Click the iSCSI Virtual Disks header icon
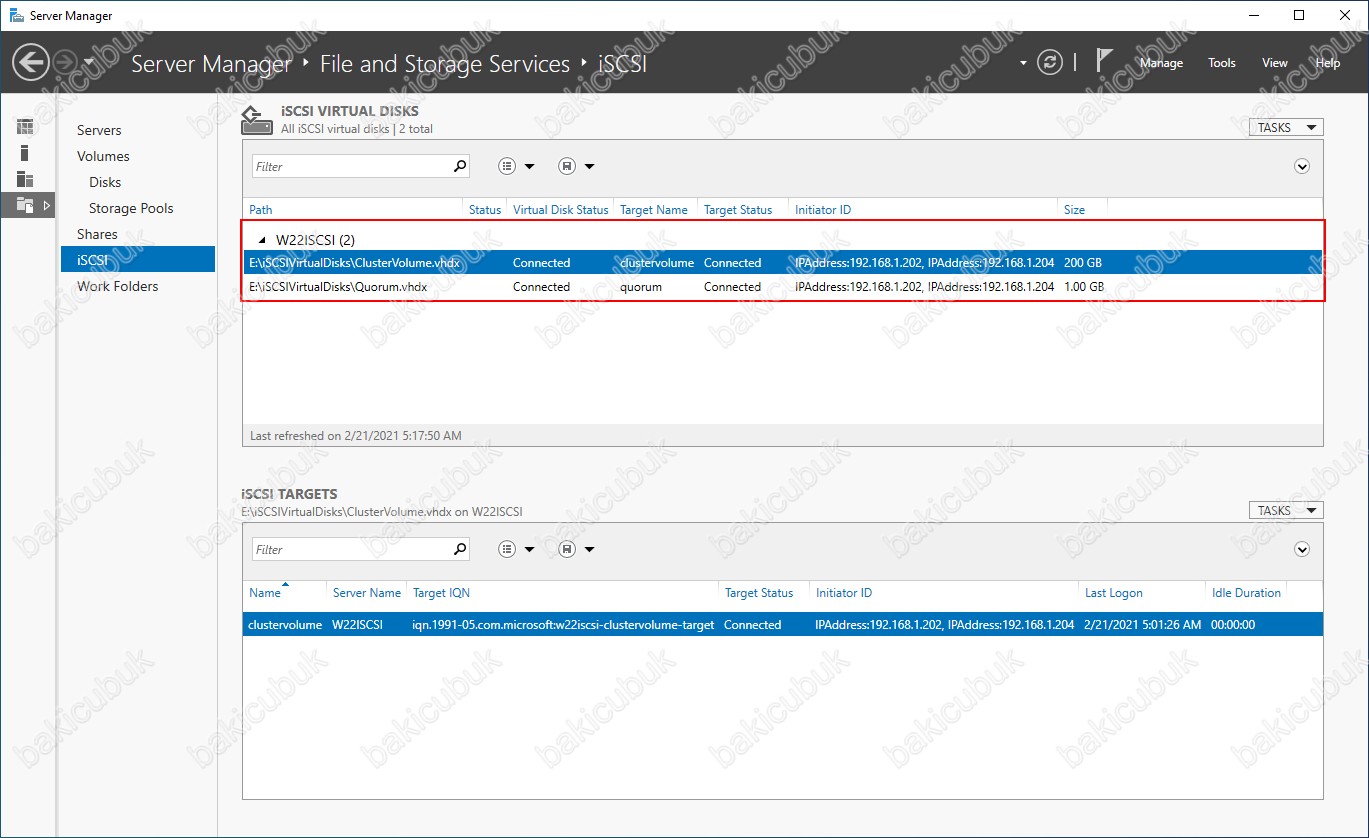Image resolution: width=1369 pixels, height=838 pixels. click(x=257, y=119)
